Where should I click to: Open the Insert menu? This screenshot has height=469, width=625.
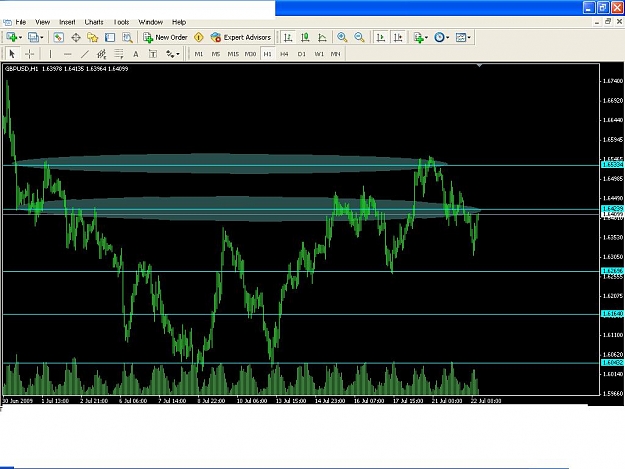coord(67,22)
